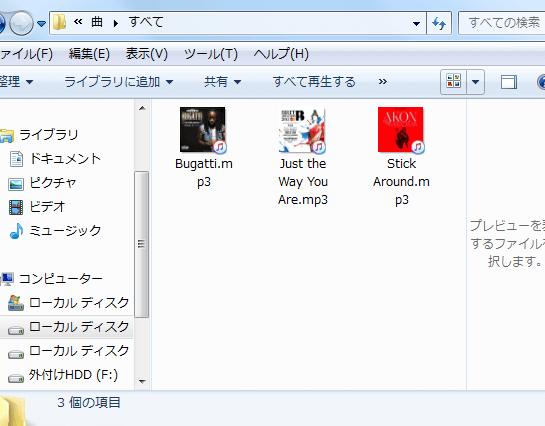
Task: Click the すべての検索 search field
Action: (502, 23)
